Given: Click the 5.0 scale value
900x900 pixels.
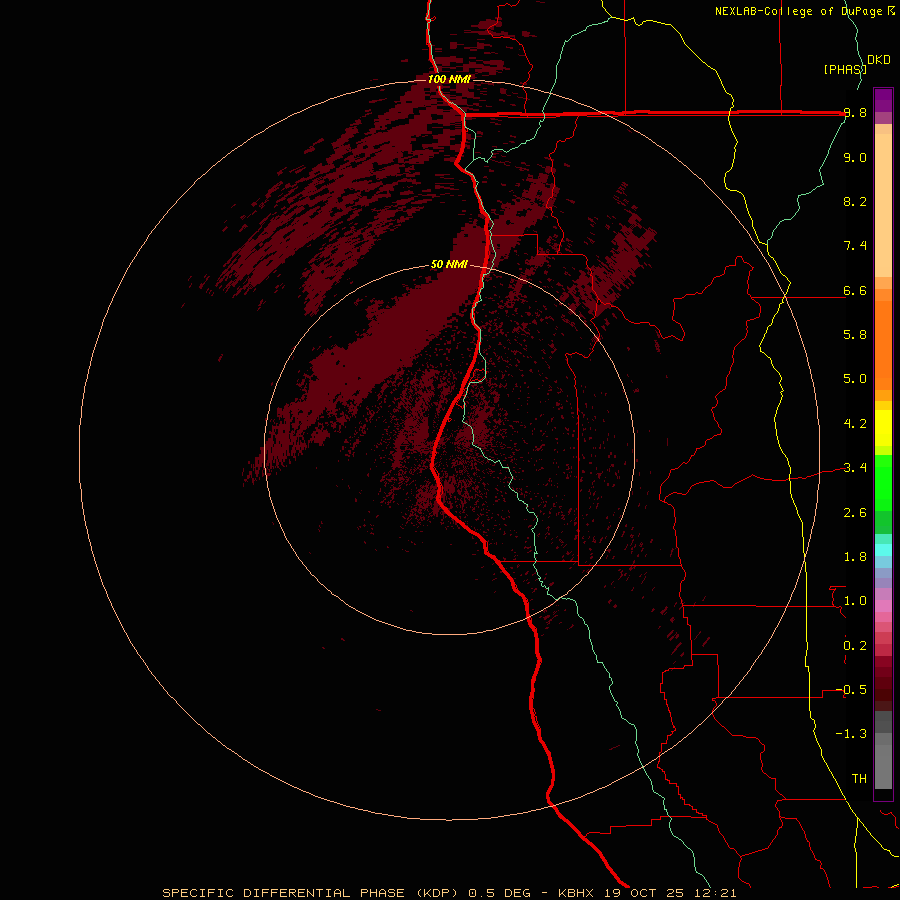Looking at the screenshot, I should pos(855,379).
